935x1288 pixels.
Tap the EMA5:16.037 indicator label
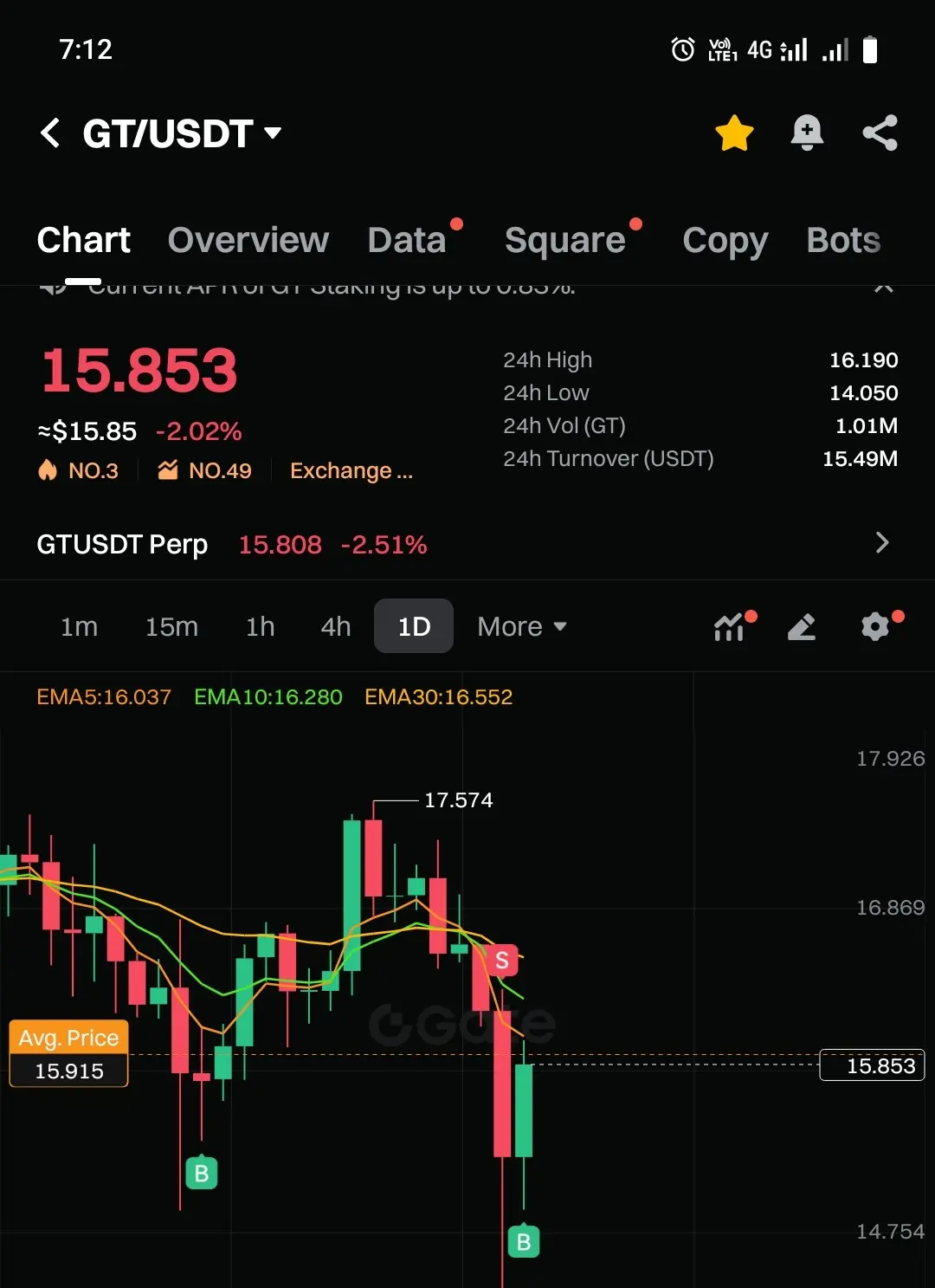(x=104, y=697)
